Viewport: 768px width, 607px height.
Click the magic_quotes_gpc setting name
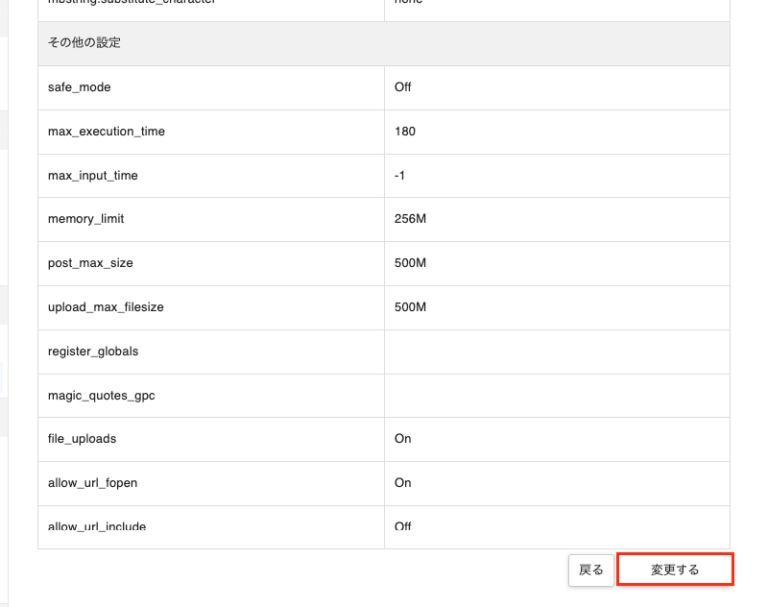[x=101, y=395]
